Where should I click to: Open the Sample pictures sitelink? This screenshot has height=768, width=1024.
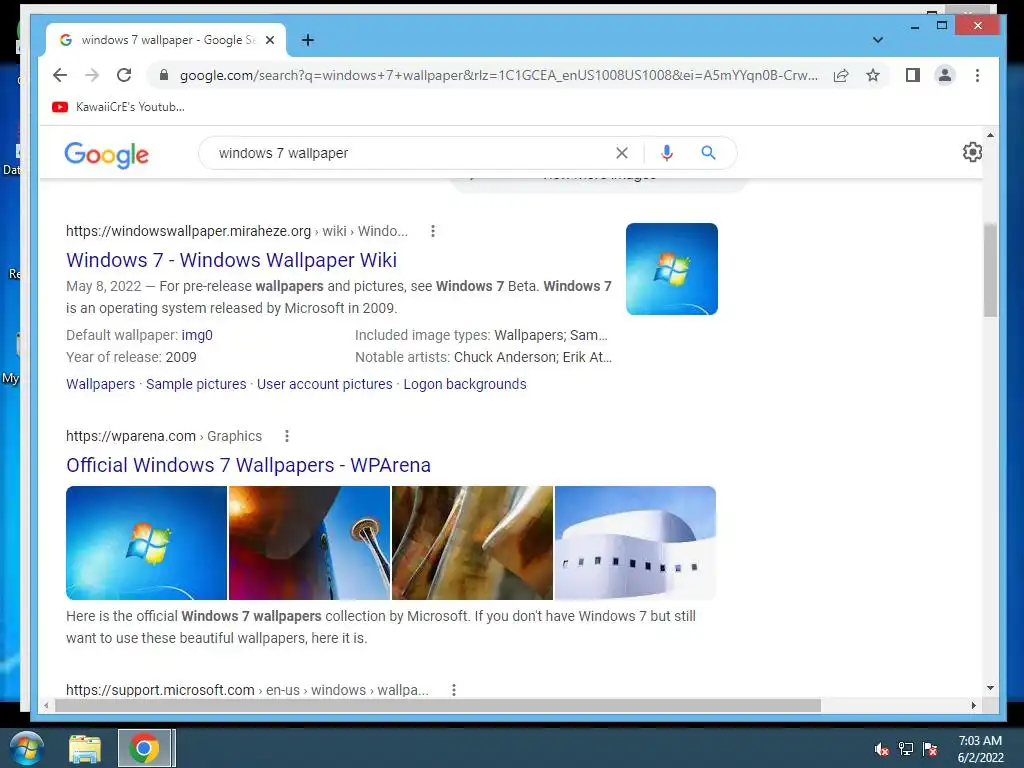pyautogui.click(x=196, y=384)
